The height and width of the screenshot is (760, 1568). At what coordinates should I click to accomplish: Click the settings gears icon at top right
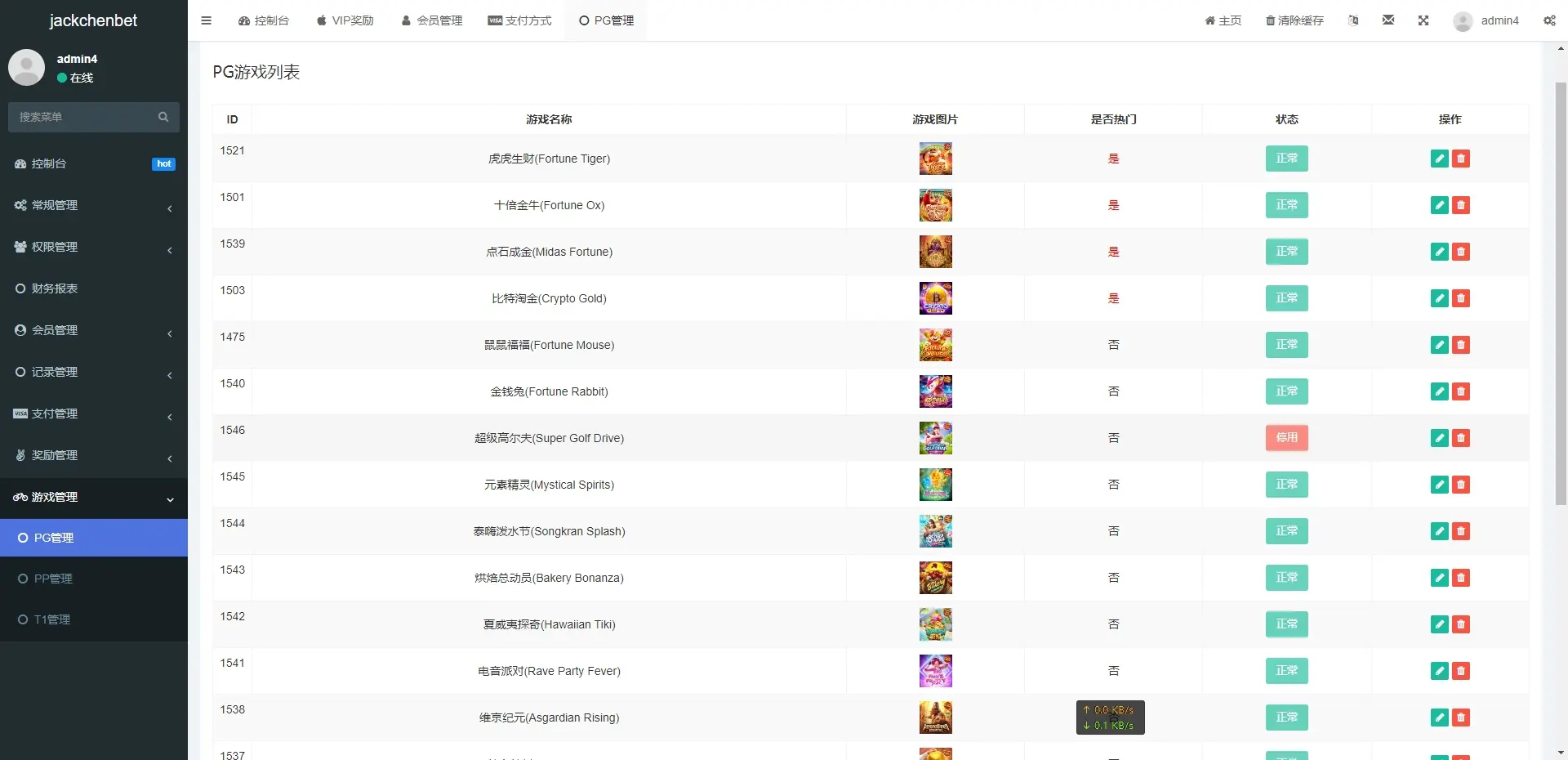[x=1549, y=20]
